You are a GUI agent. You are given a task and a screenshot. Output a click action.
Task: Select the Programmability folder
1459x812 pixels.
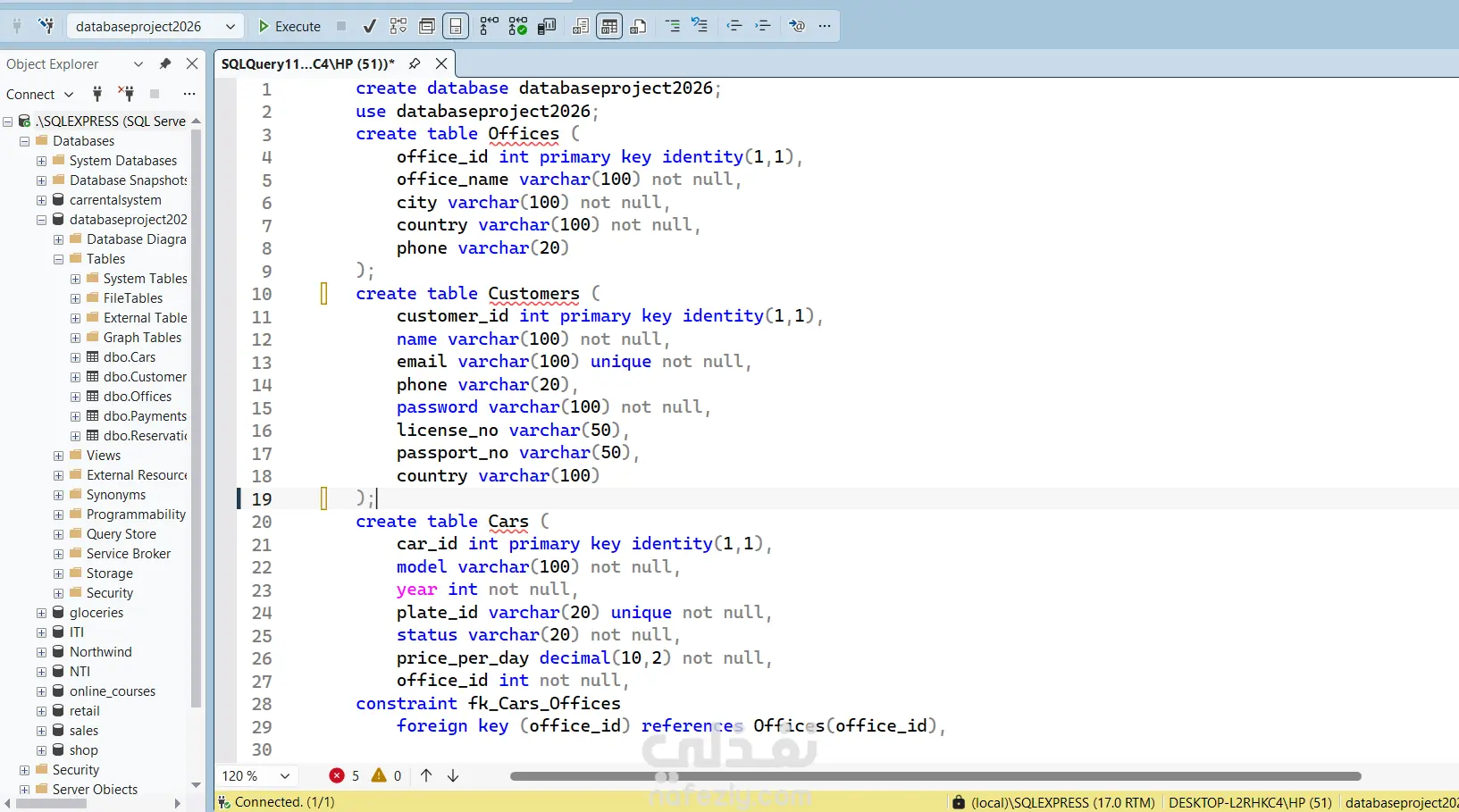pos(136,515)
